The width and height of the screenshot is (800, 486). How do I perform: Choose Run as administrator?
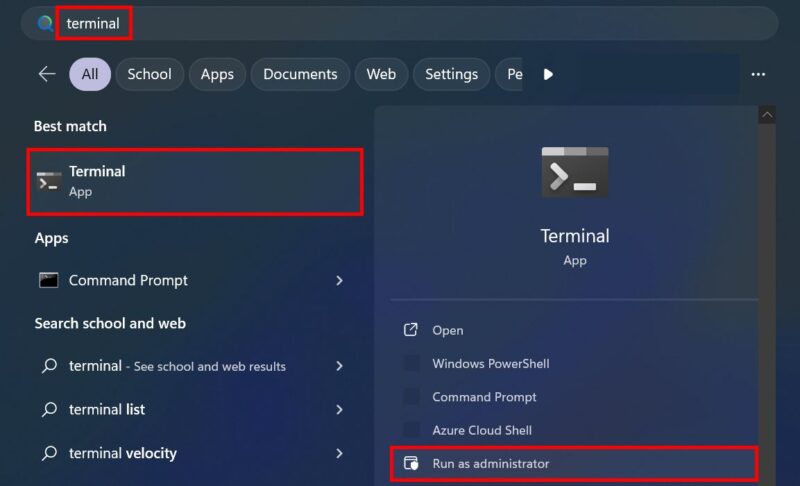(574, 464)
